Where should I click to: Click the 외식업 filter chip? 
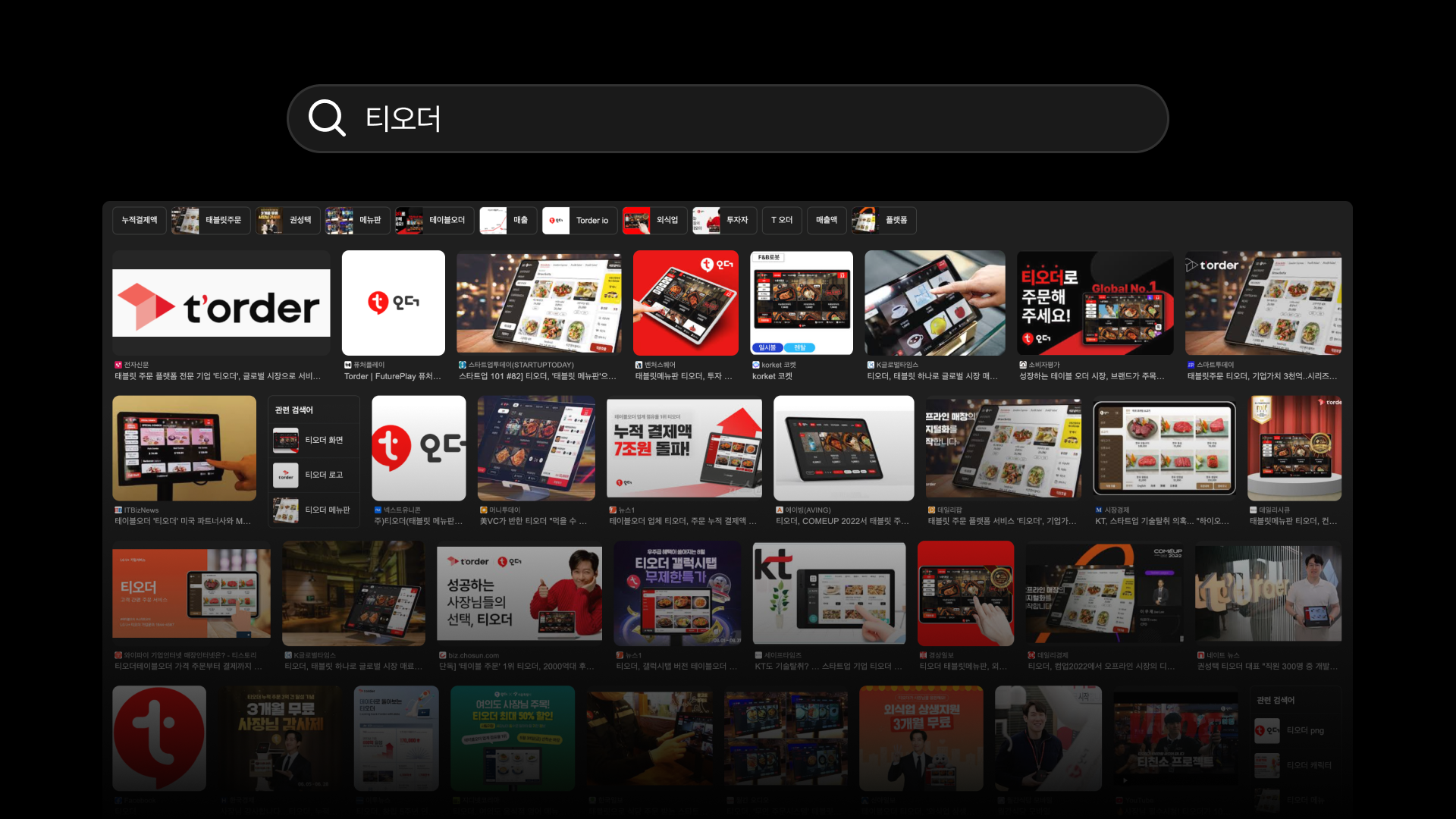click(x=655, y=221)
